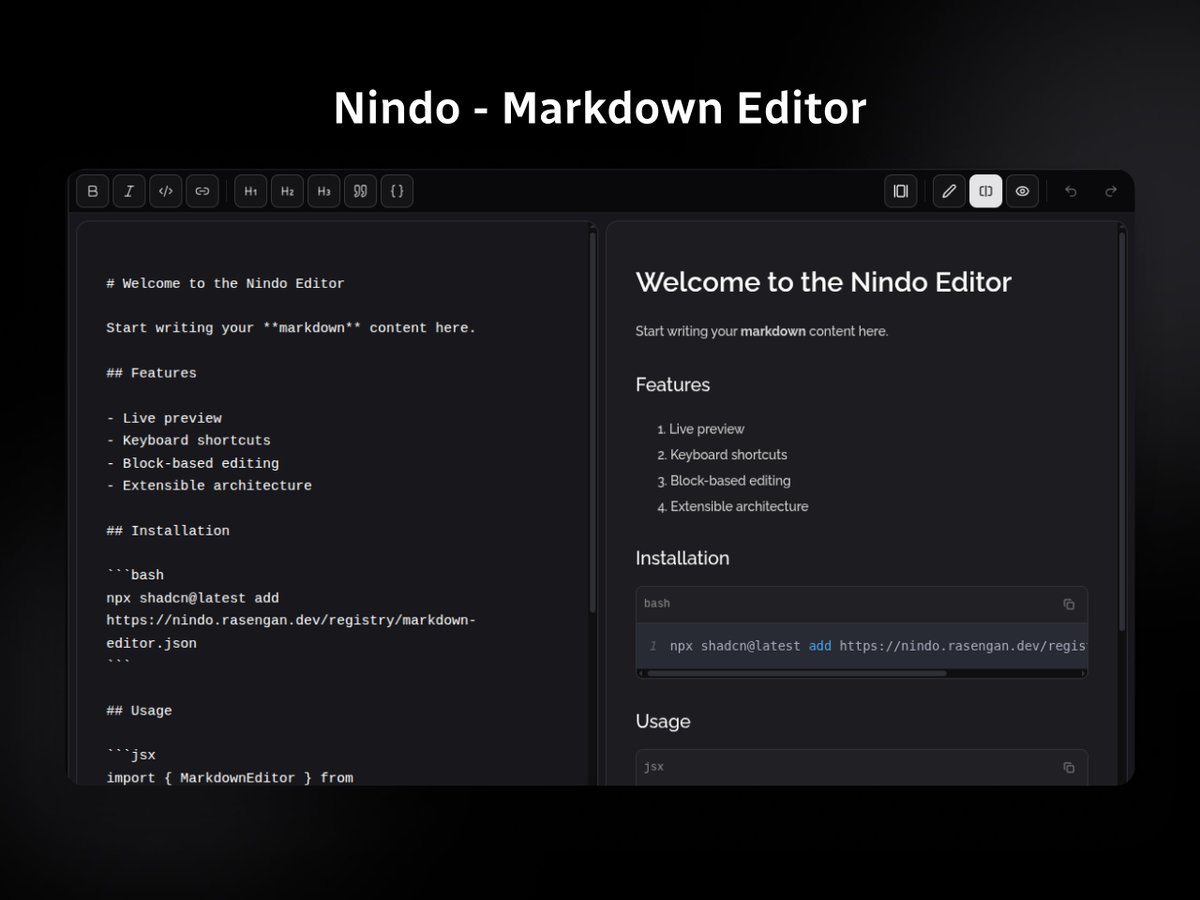Screen dimensions: 1200x900
Task: Copy the bash code block
Action: click(1069, 604)
